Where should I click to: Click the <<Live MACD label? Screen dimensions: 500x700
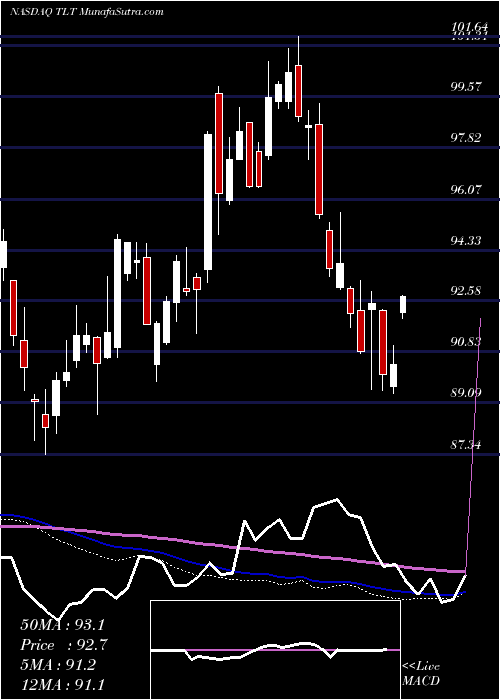click(421, 674)
